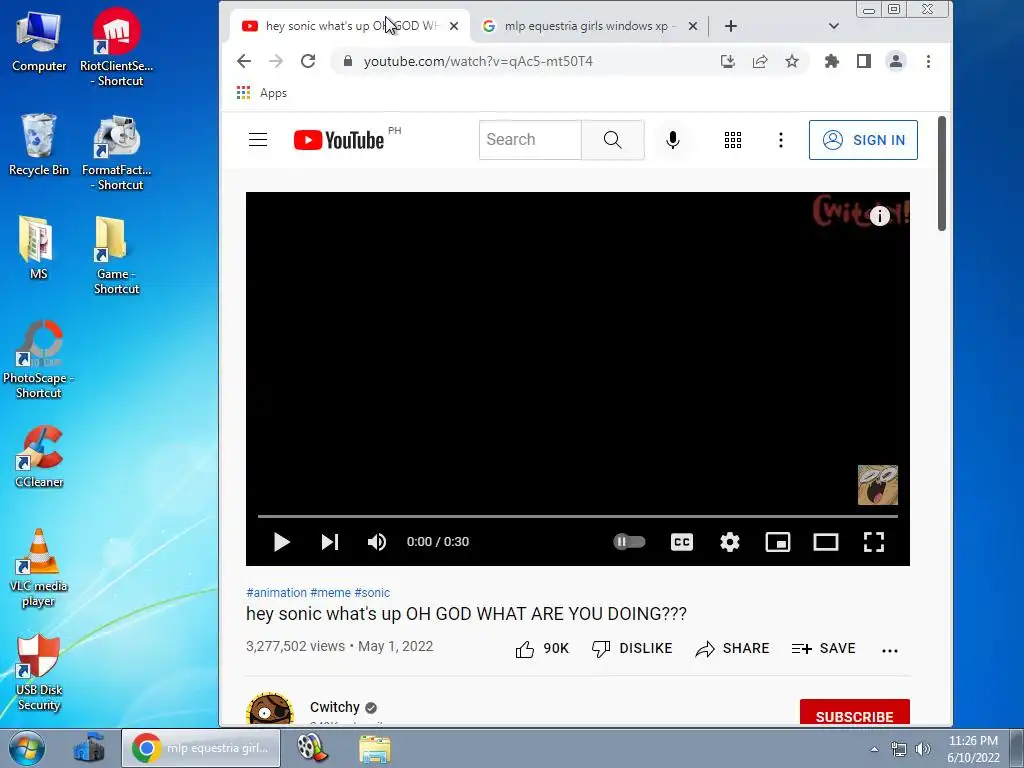Screen dimensions: 1024x768
Task: Open the Cwitchy channel avatar
Action: [x=270, y=710]
